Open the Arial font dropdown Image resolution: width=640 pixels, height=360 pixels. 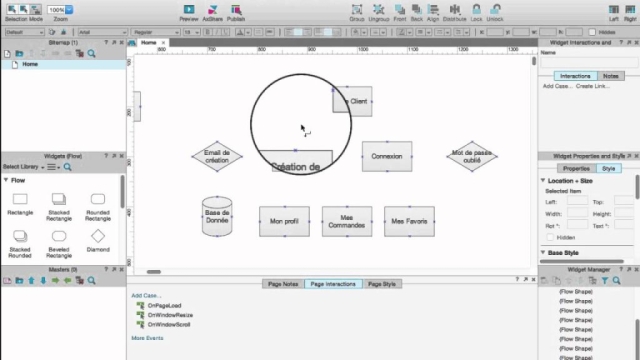pyautogui.click(x=102, y=32)
